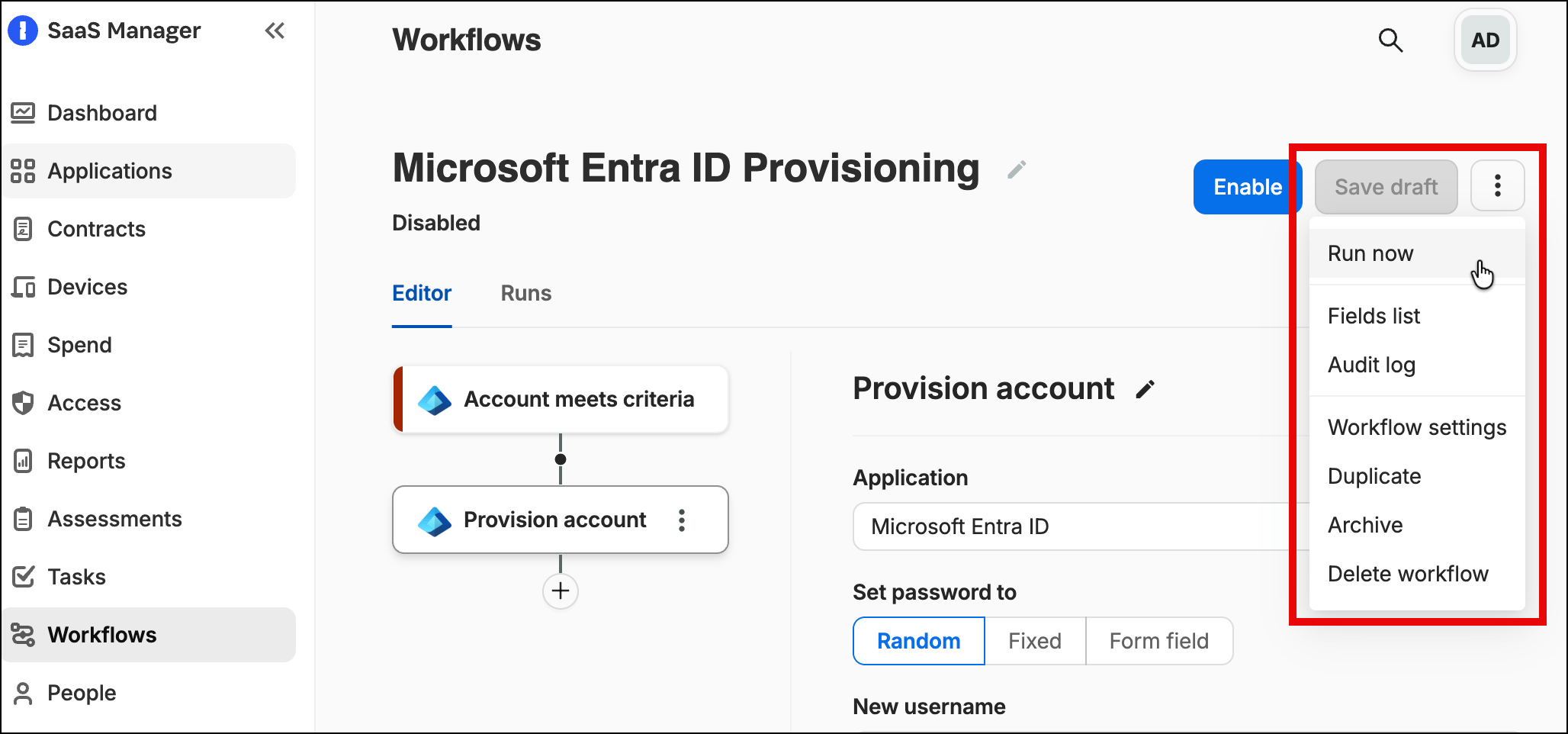Select Random password option
This screenshot has height=734, width=1568.
919,641
